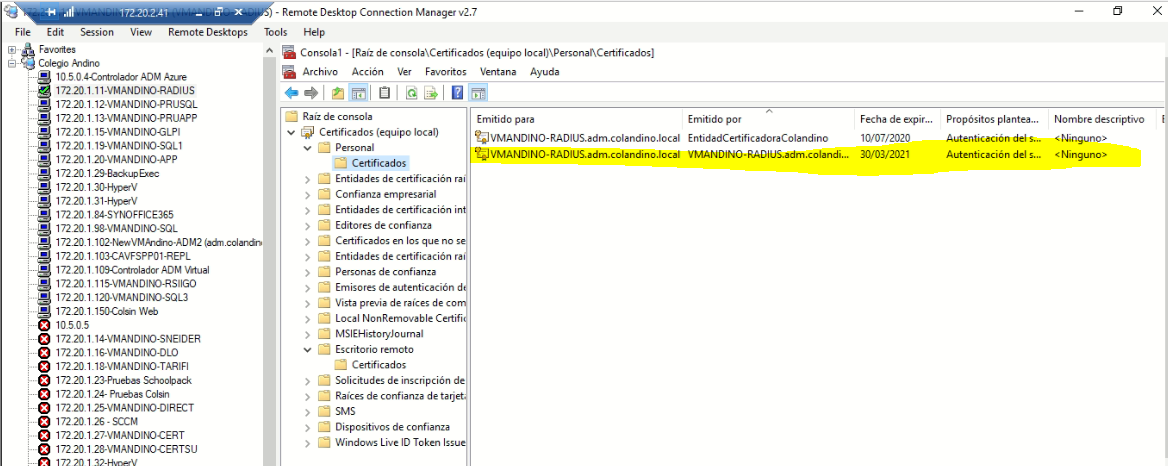Expand MSIEHistoryJournal store

click(308, 333)
